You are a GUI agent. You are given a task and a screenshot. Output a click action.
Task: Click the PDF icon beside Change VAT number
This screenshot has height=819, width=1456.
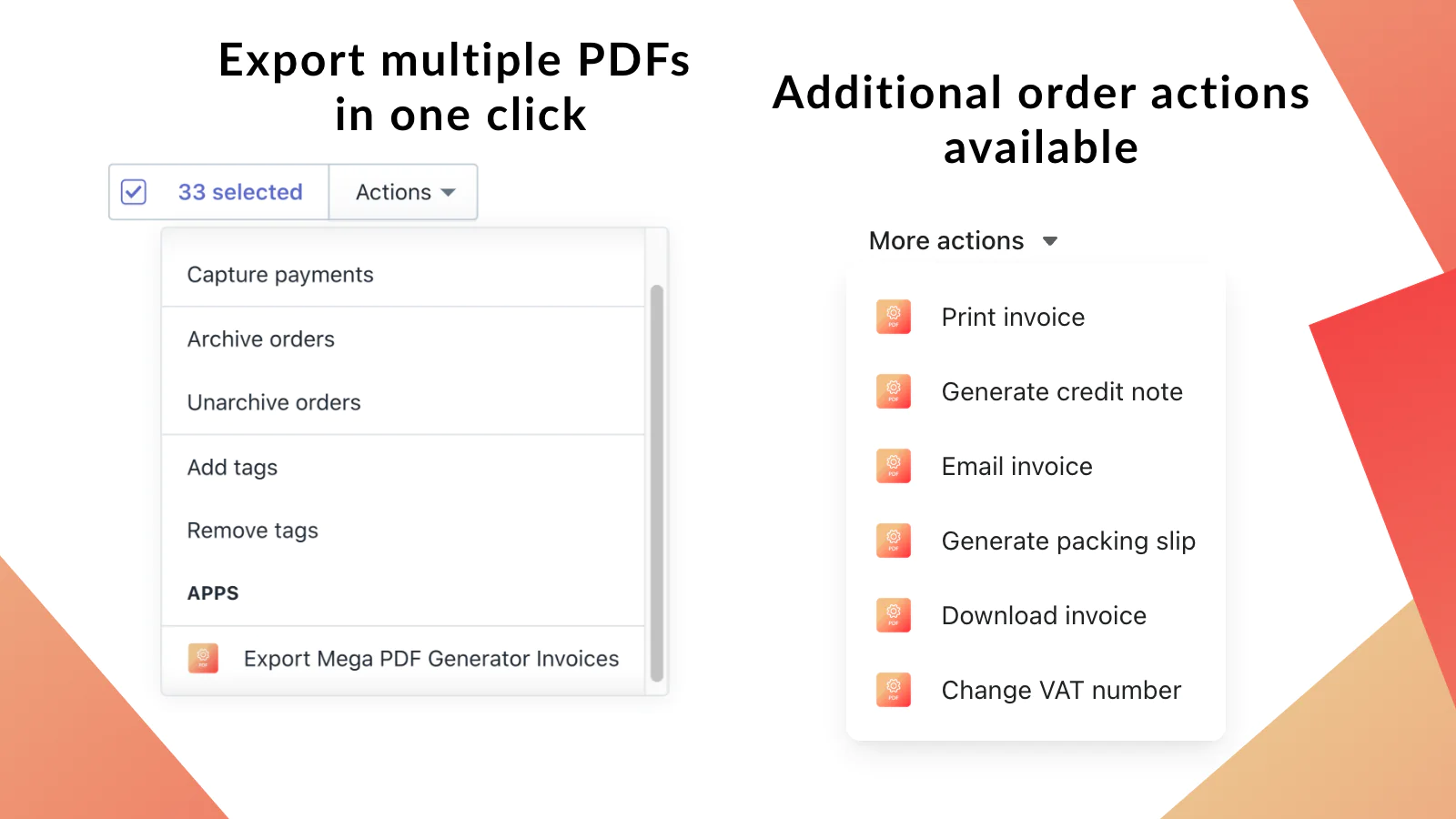[893, 690]
